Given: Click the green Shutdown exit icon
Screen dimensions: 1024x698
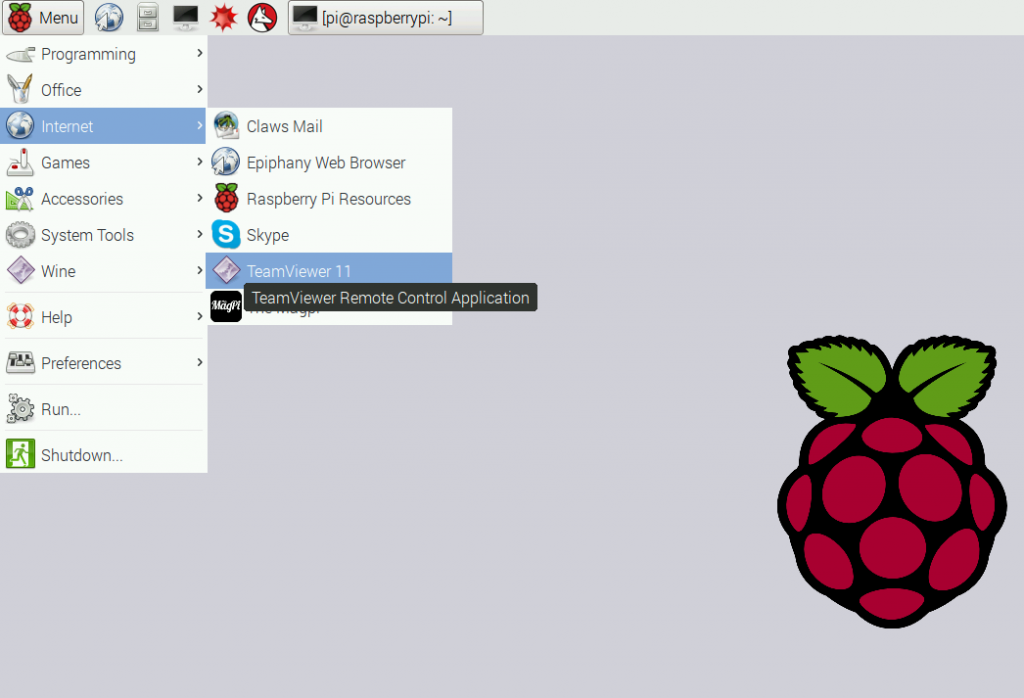Looking at the screenshot, I should 20,454.
